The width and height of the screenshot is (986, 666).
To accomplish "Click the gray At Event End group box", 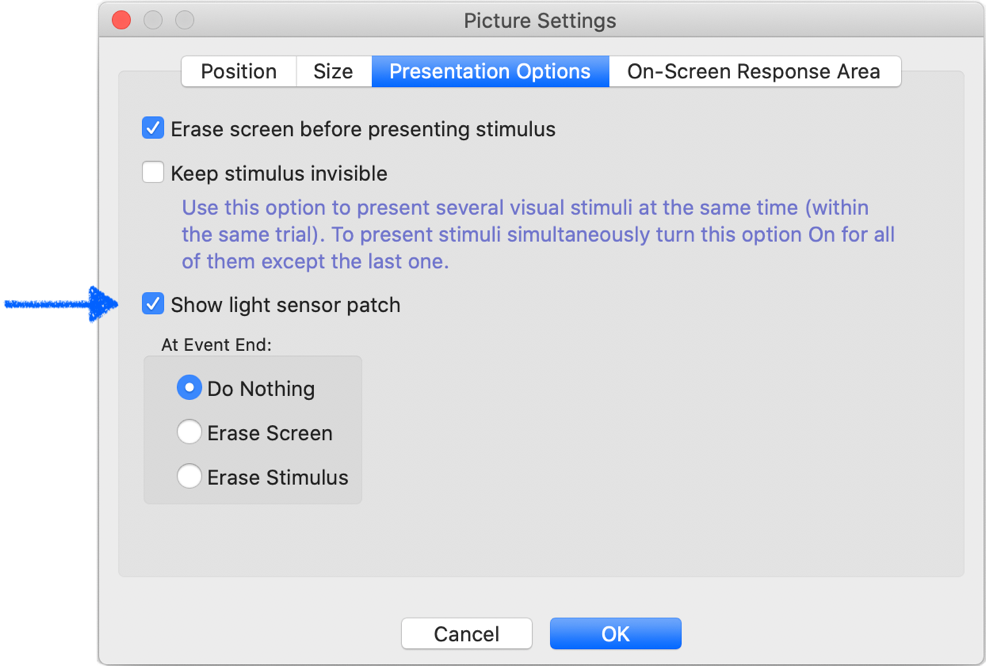I will (253, 430).
